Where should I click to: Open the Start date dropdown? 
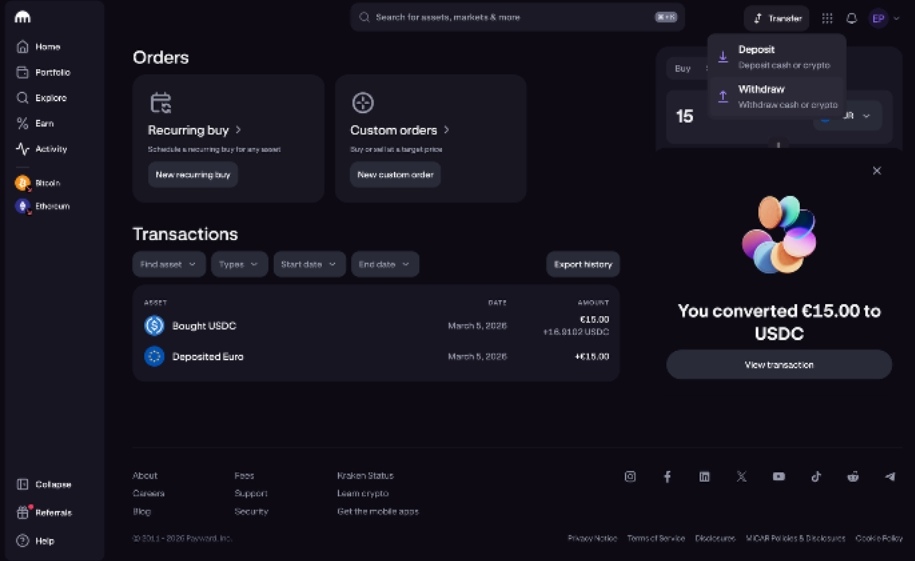tap(309, 264)
